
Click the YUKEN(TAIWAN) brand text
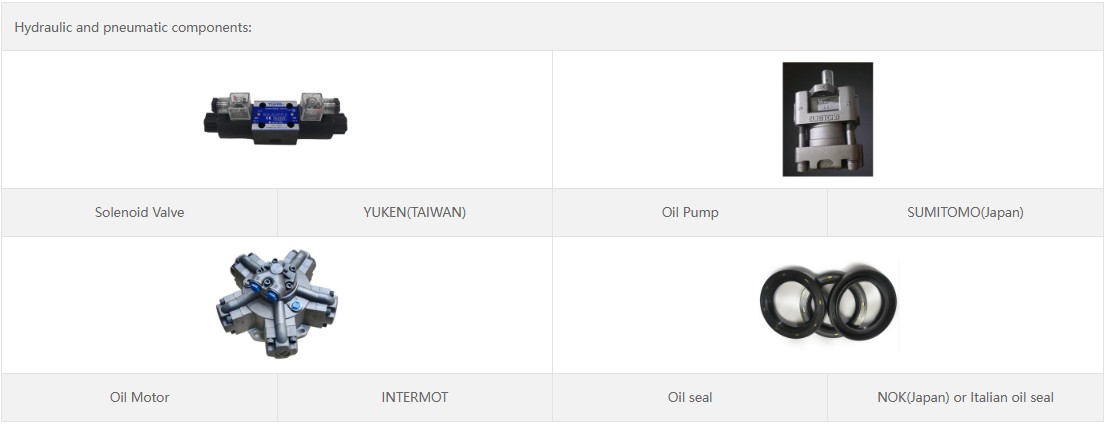414,212
